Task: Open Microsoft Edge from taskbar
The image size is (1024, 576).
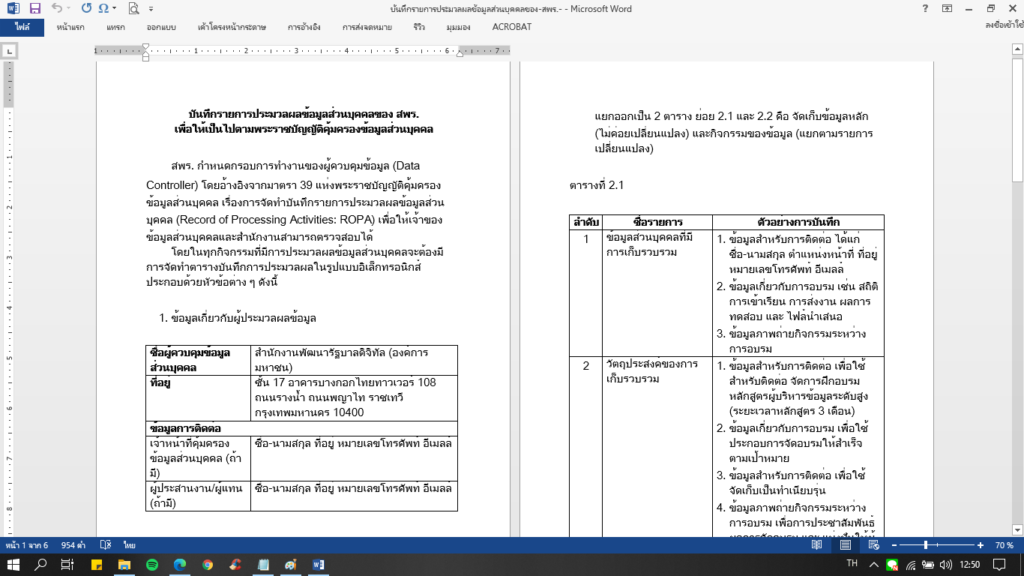Action: pyautogui.click(x=180, y=565)
